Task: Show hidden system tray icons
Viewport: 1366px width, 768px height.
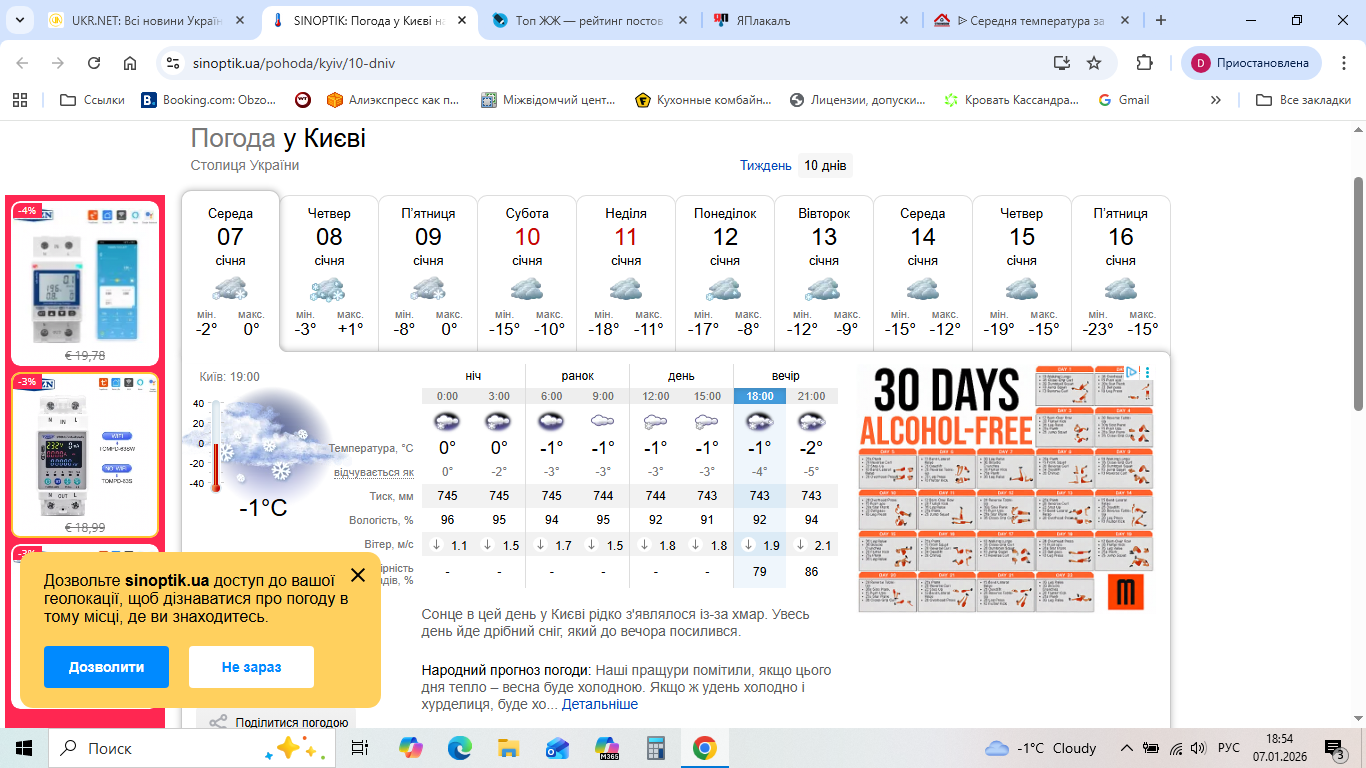Action: (x=1127, y=748)
